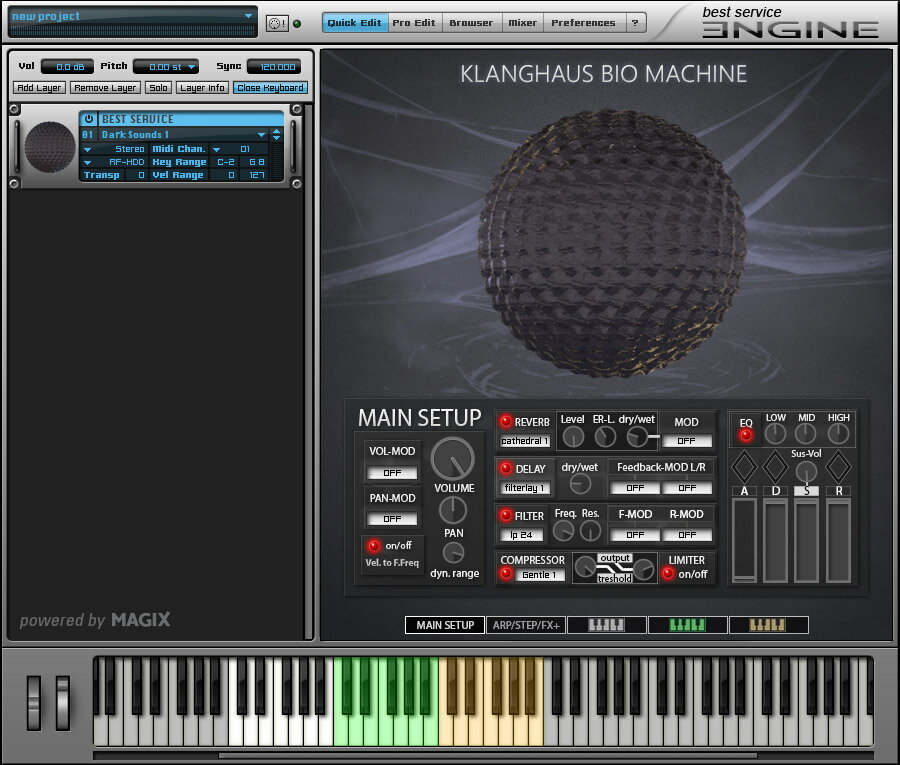900x765 pixels.
Task: Switch to the Pro Edit tab
Action: coord(414,23)
